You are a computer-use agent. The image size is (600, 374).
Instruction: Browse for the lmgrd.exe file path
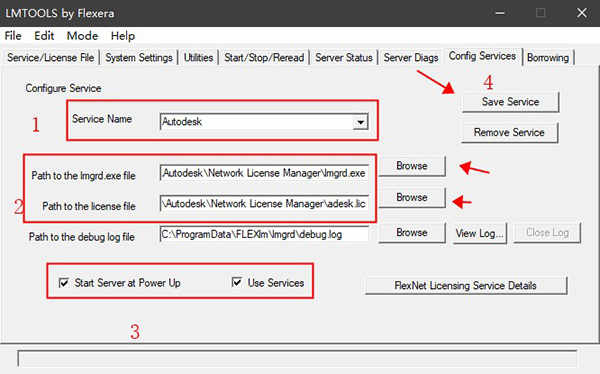412,166
